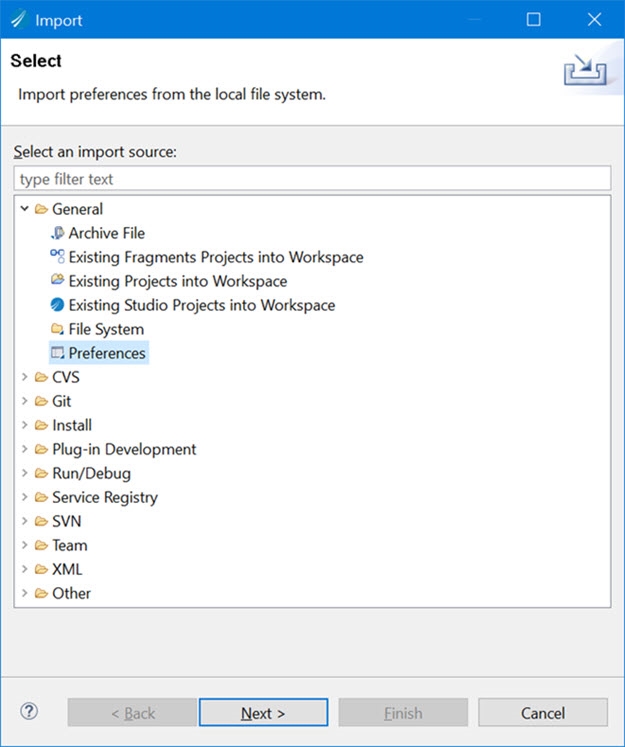Click the File System folder icon

(x=57, y=329)
